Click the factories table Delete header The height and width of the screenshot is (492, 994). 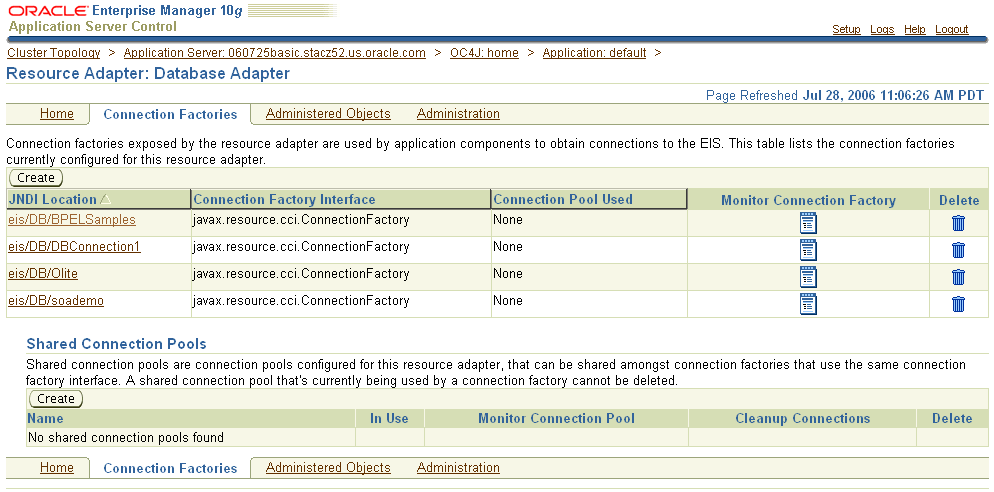coord(959,200)
